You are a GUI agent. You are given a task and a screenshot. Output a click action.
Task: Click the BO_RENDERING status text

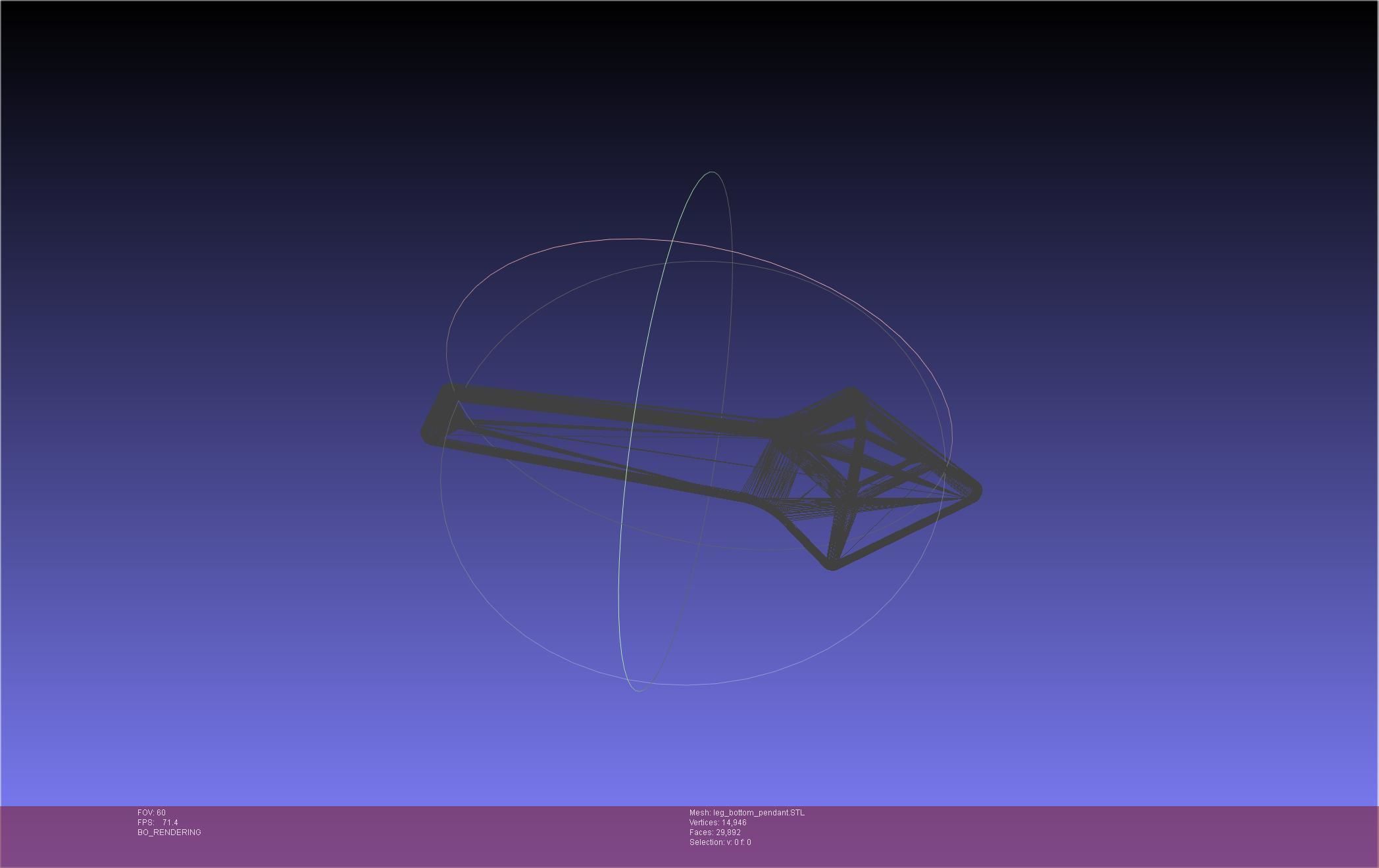pyautogui.click(x=169, y=832)
